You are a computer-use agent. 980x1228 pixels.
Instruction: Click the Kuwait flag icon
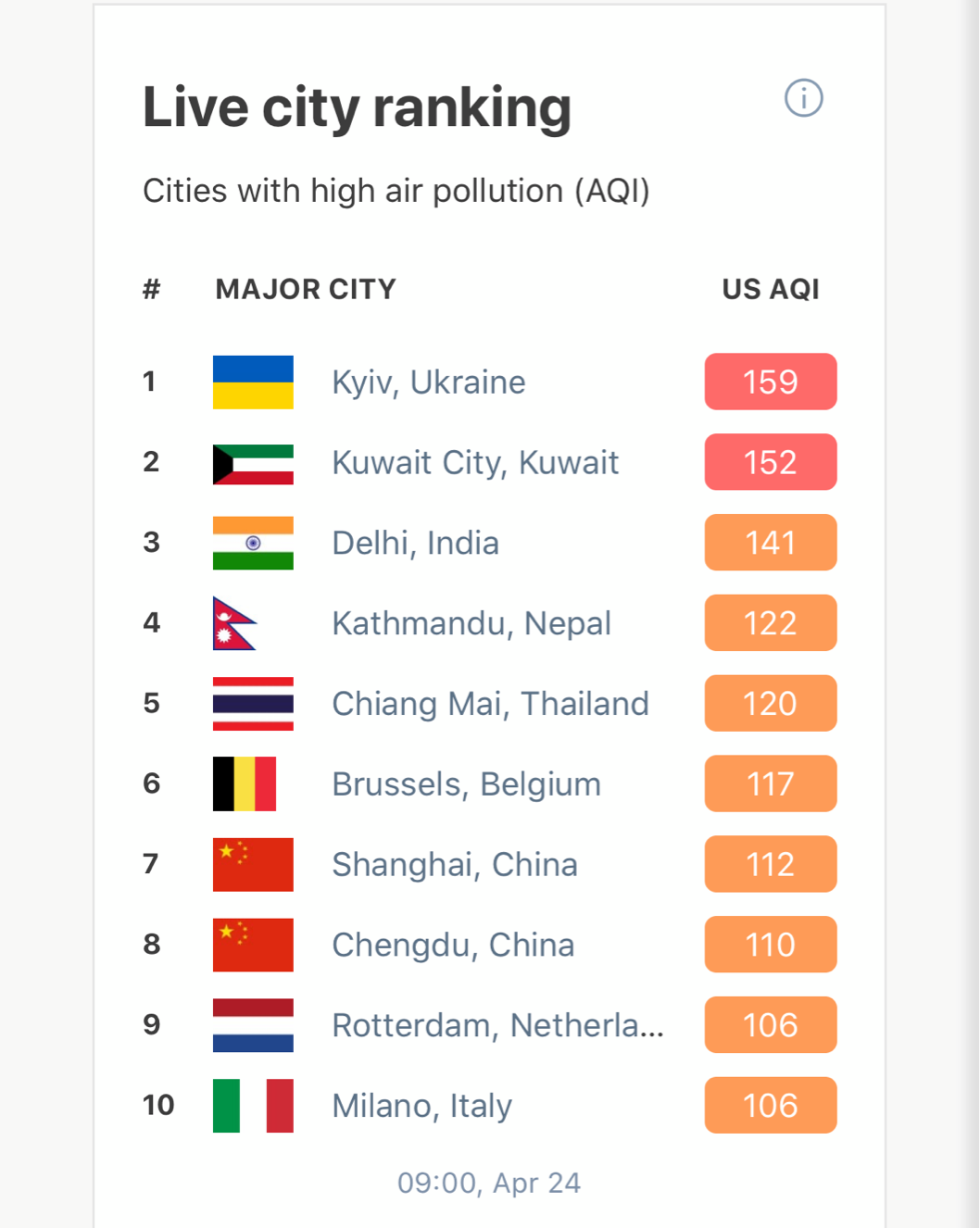(253, 462)
